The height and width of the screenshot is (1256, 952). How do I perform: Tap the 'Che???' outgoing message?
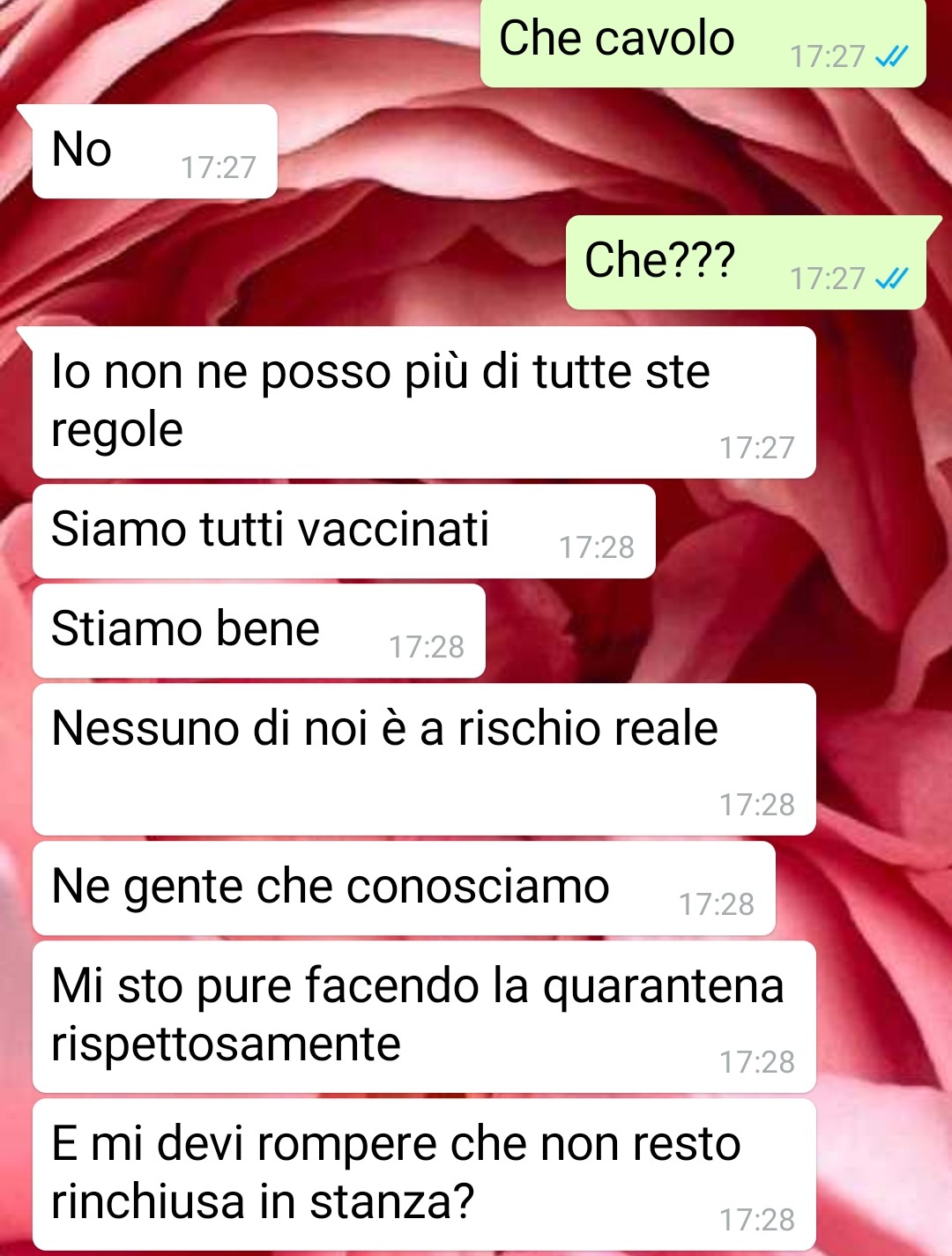[x=746, y=262]
